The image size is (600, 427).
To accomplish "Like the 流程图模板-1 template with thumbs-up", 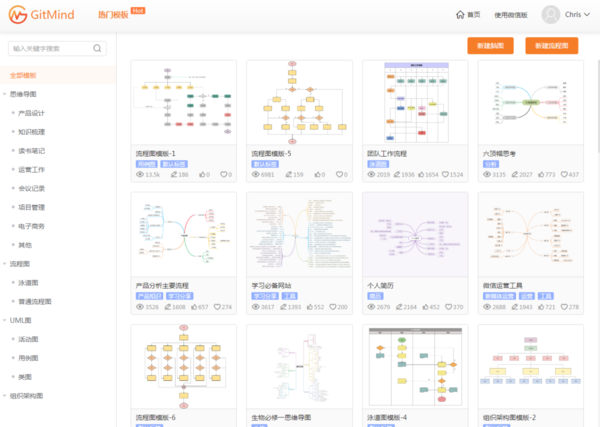I will point(202,174).
